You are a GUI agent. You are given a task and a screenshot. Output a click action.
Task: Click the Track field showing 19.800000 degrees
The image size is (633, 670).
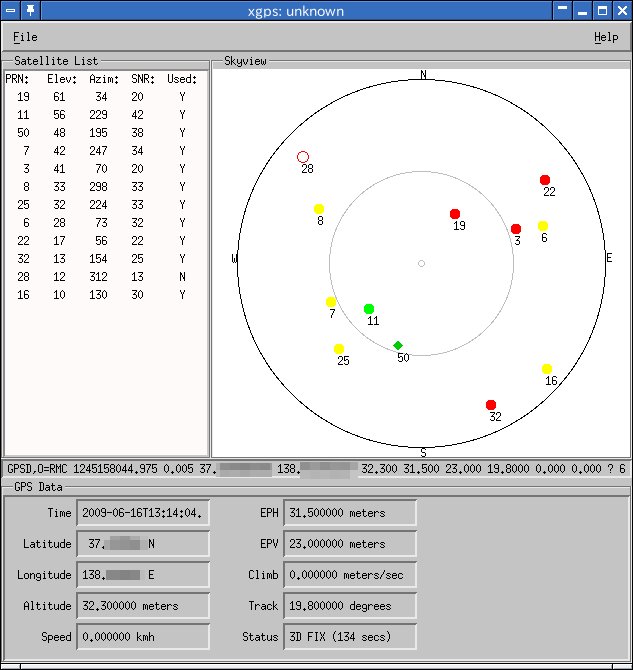click(350, 605)
